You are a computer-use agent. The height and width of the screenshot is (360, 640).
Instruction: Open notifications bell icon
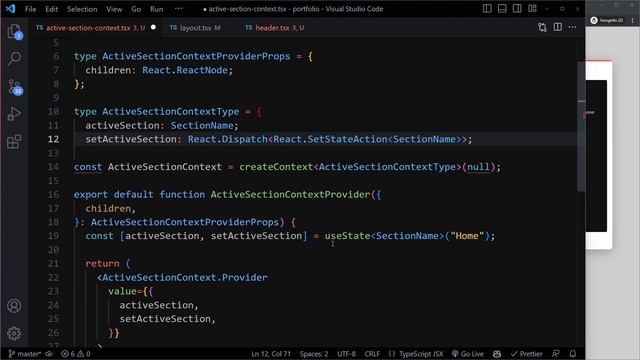(x=573, y=354)
